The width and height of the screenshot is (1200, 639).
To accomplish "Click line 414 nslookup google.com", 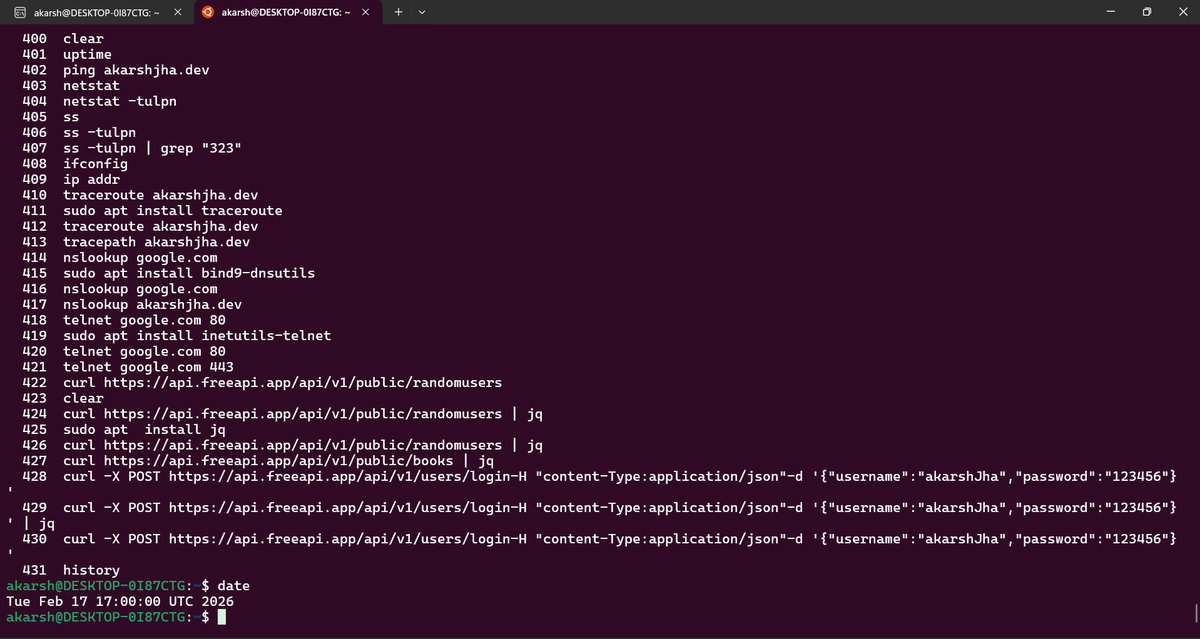I will pyautogui.click(x=120, y=257).
